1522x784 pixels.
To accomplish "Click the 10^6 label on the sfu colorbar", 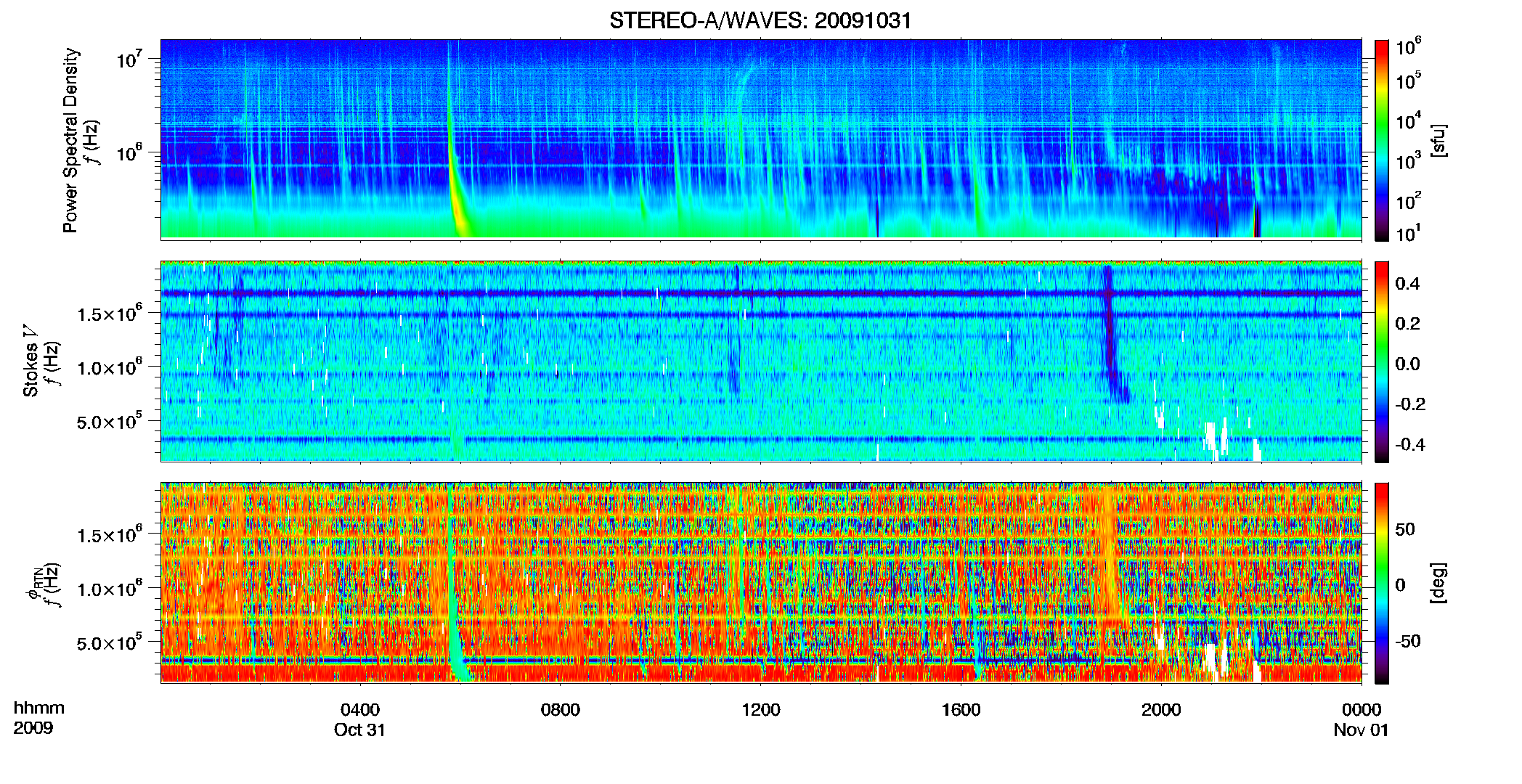I will [1408, 46].
